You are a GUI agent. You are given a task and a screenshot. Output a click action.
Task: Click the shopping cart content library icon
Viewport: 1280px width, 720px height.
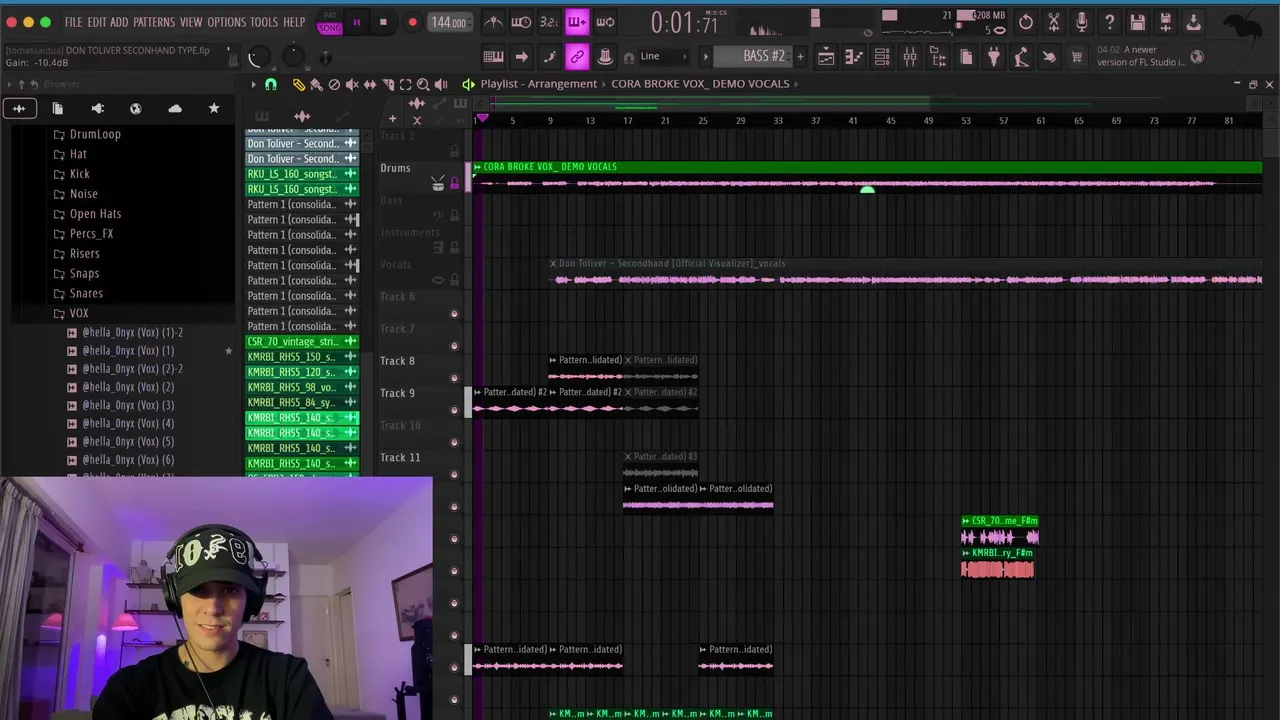(x=1077, y=57)
